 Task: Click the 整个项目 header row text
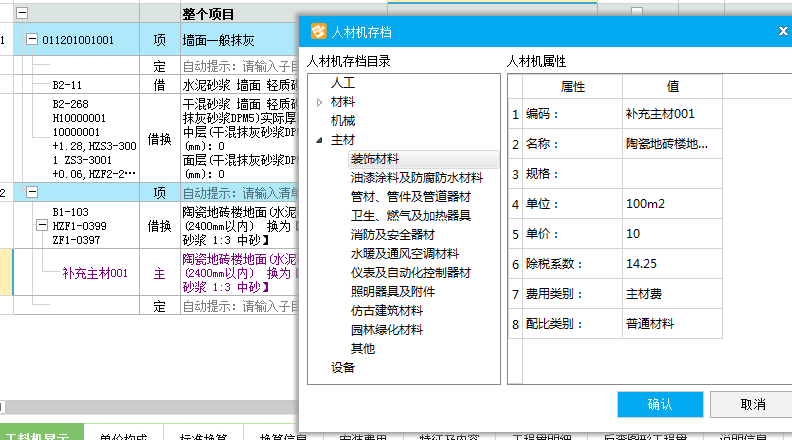[208, 14]
